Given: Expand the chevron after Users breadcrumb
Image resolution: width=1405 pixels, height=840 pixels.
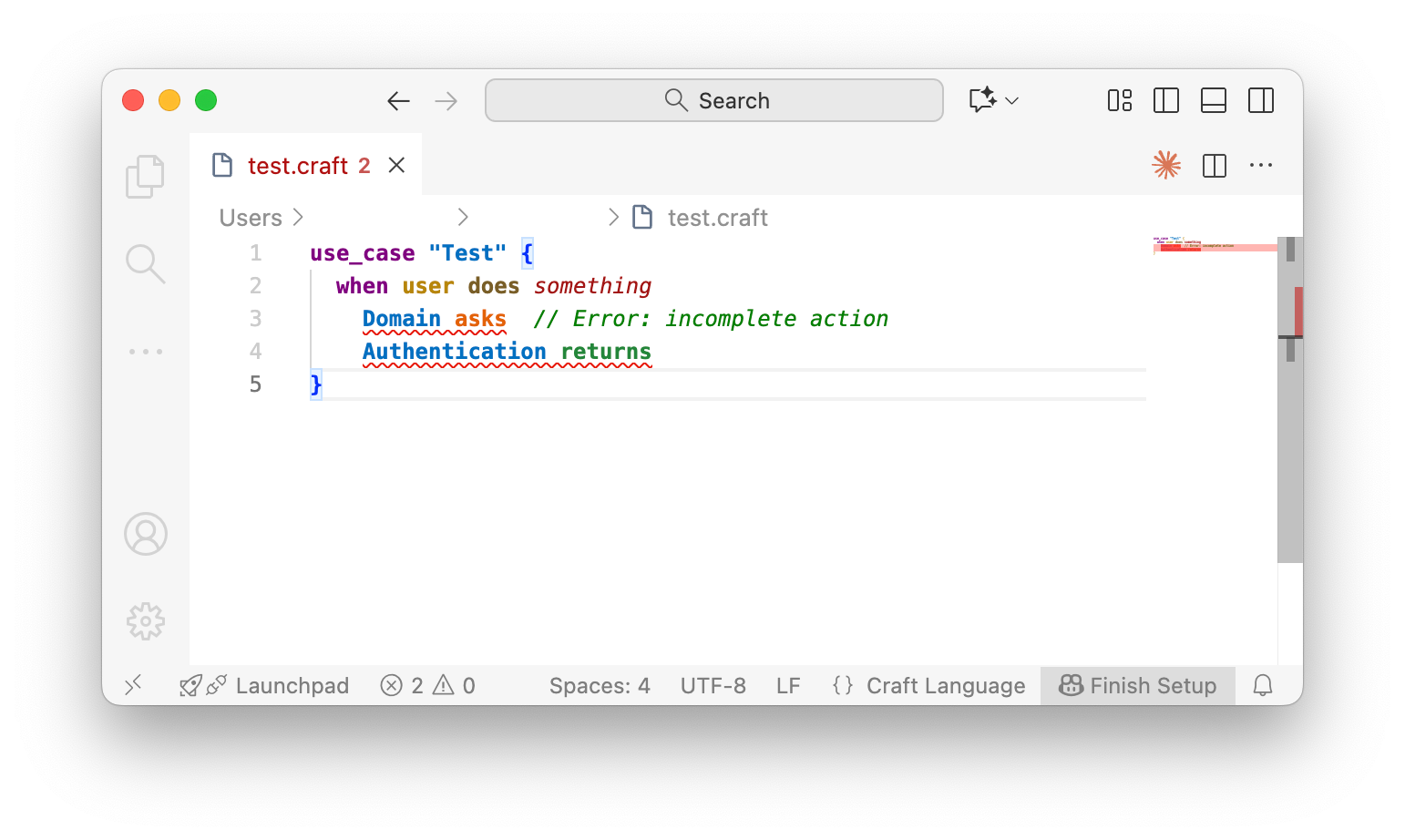Looking at the screenshot, I should tap(298, 218).
